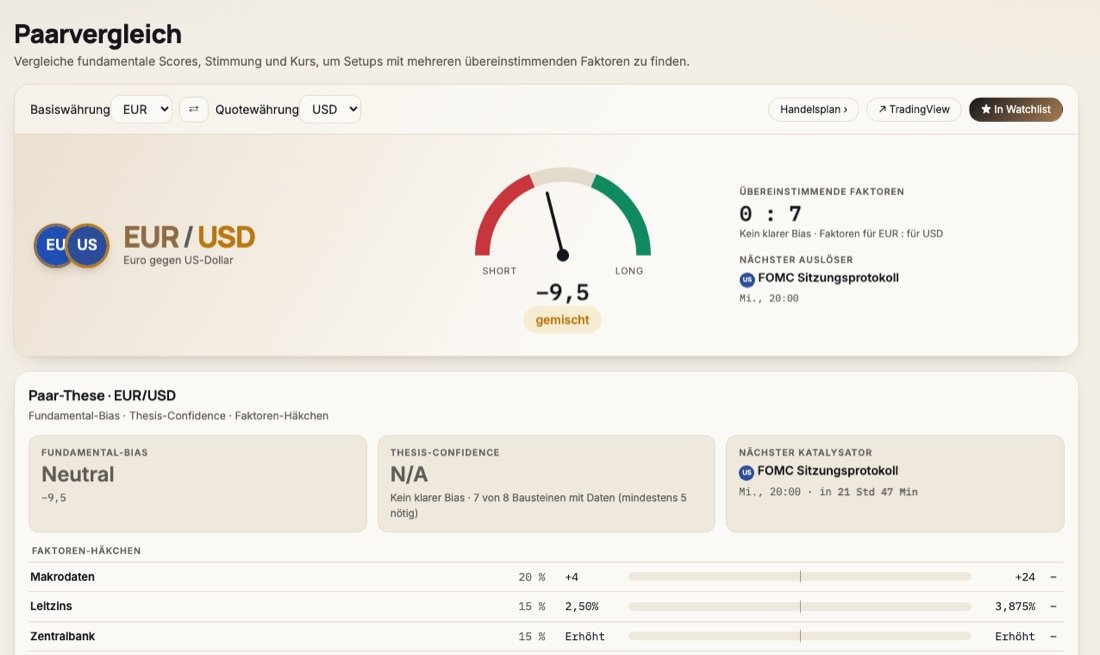Open the Basiswährung EUR dropdown

[x=142, y=109]
